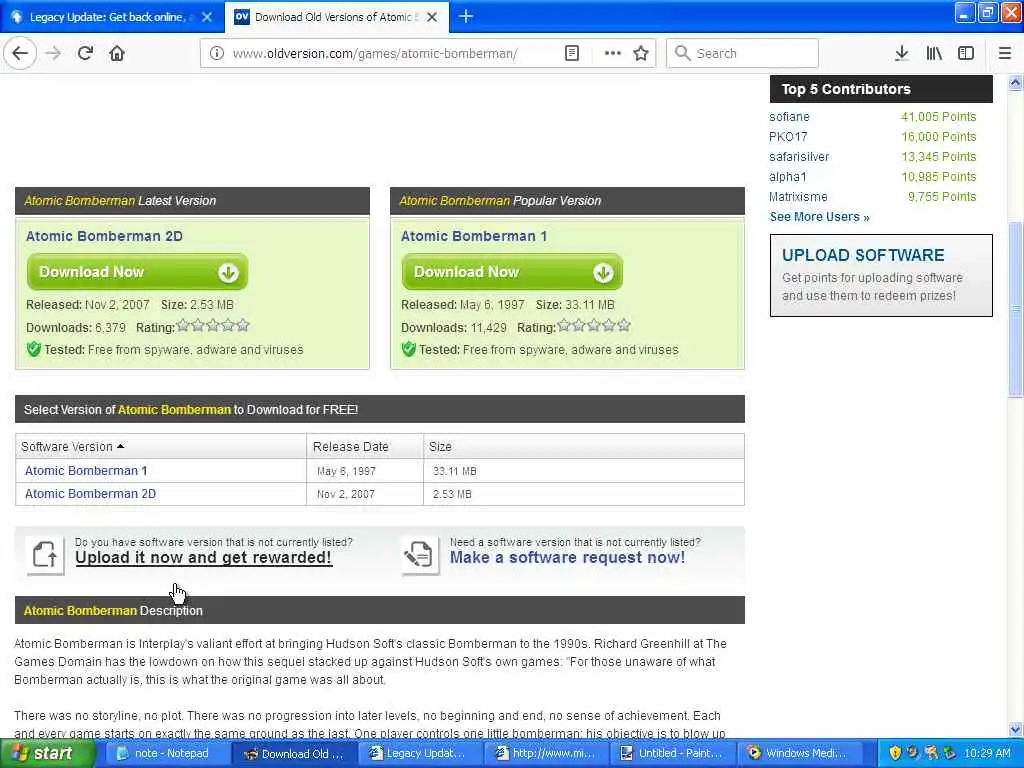Click Make a software request now

pos(567,558)
